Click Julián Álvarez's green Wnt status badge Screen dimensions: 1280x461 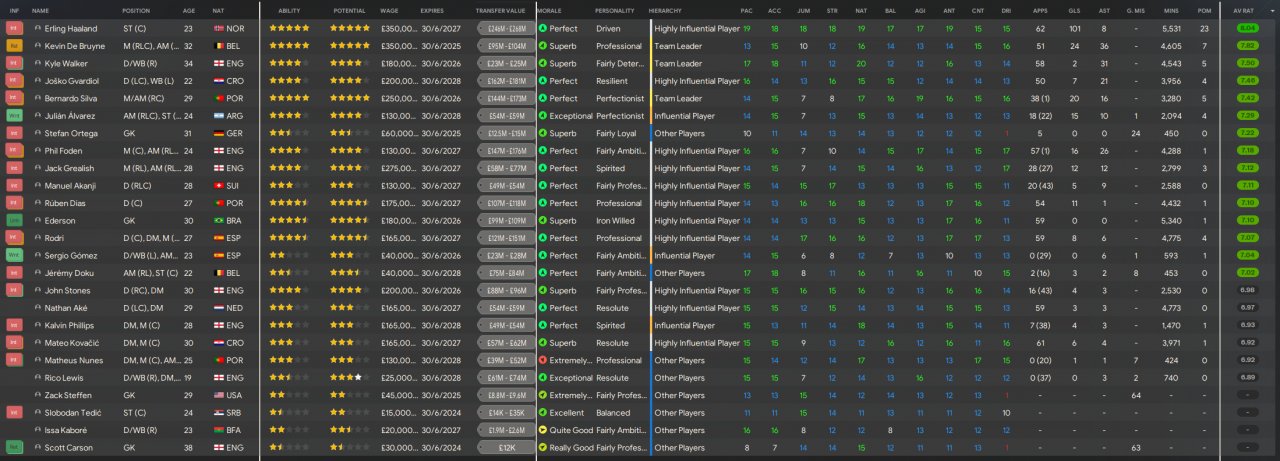15,116
